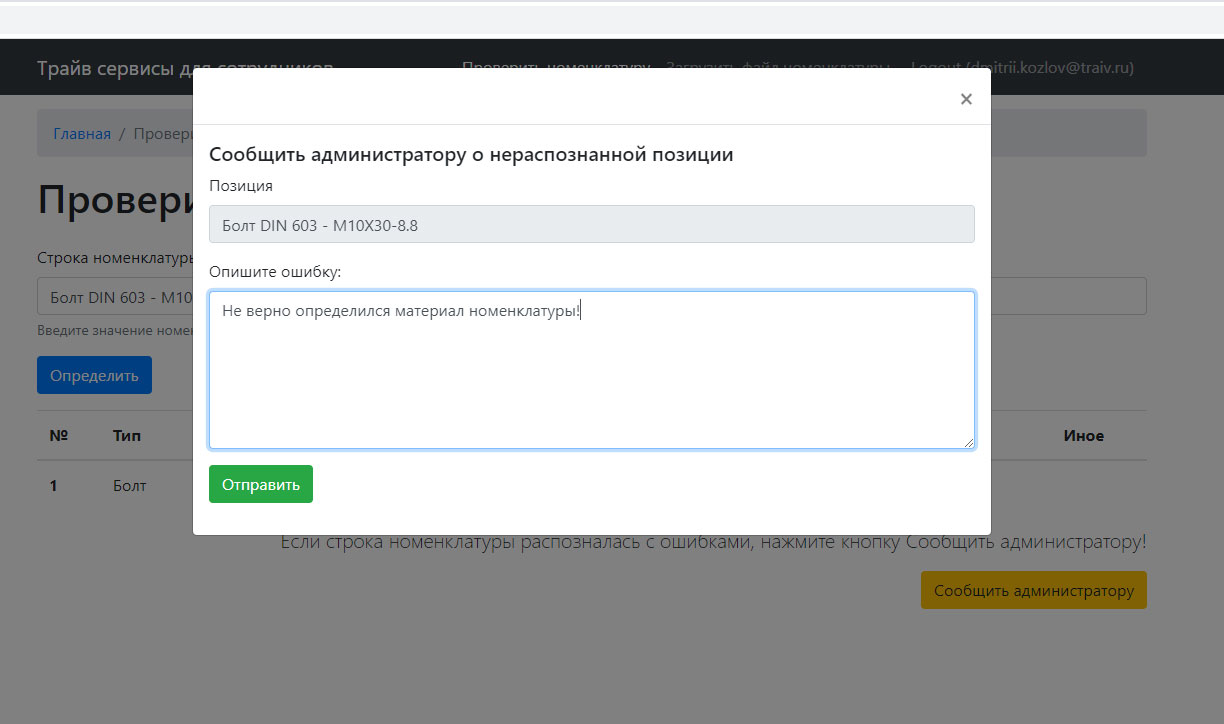Click the № column header
This screenshot has height=724, width=1224.
tap(58, 436)
